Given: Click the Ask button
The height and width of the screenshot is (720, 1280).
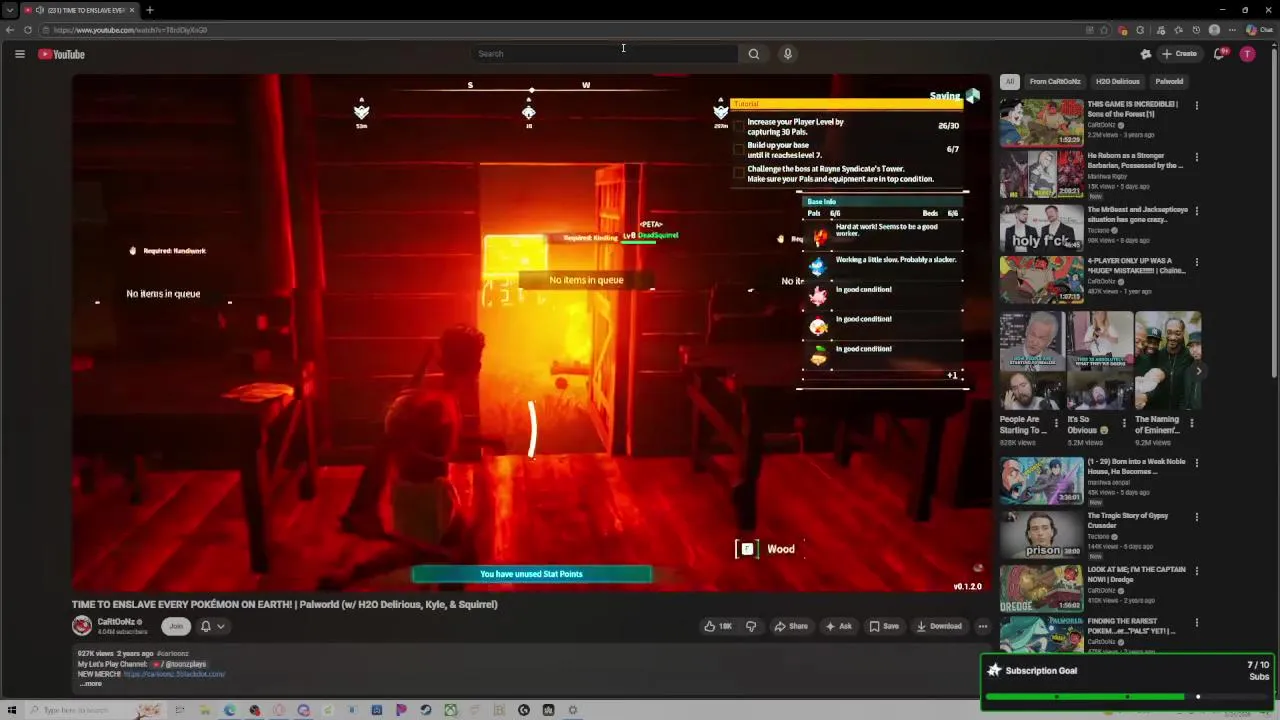Looking at the screenshot, I should click(x=838, y=626).
